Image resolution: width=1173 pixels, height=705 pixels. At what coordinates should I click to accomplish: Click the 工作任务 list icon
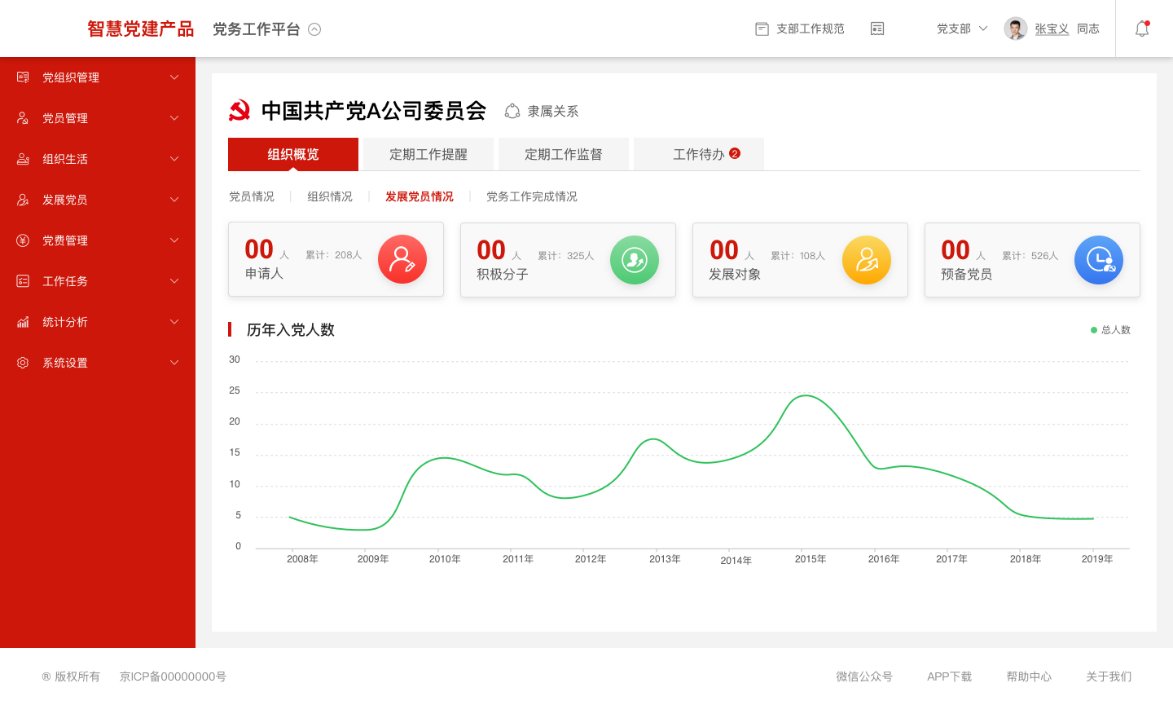22,281
